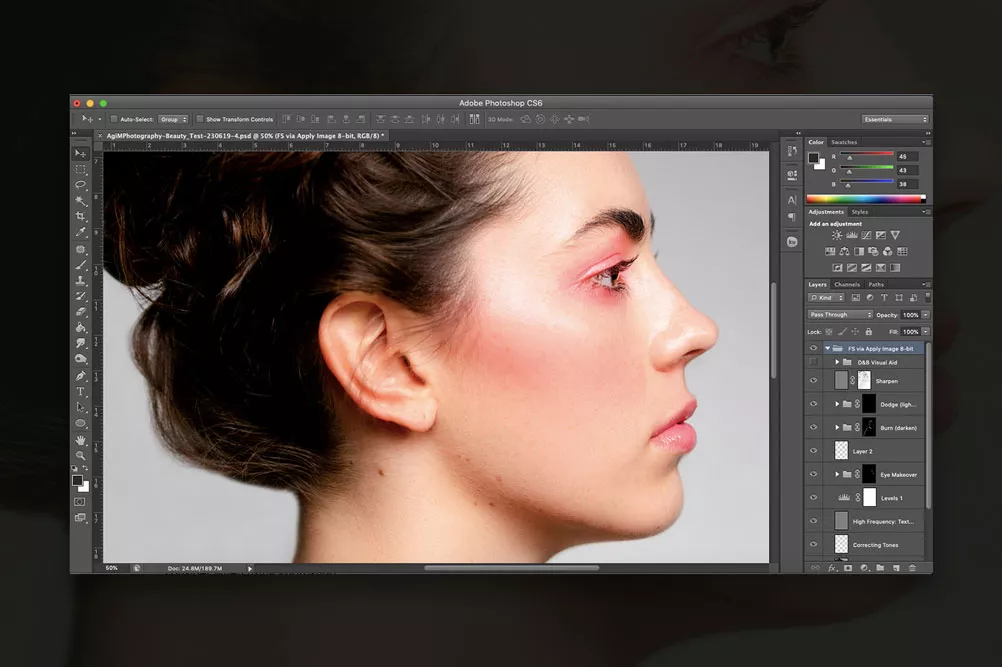Select the Eyedropper tool
Viewport: 1002px width, 667px height.
click(x=81, y=233)
